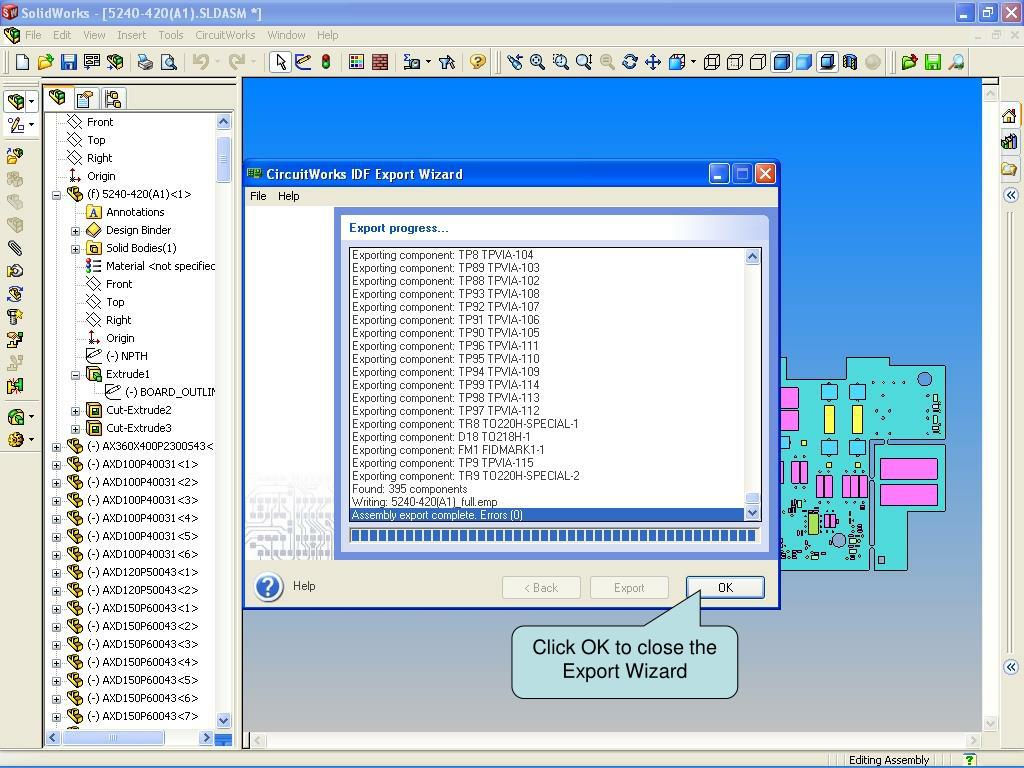Collapse the (f) 5240-420(A1)<1> tree node
This screenshot has width=1024, height=768.
[57, 195]
